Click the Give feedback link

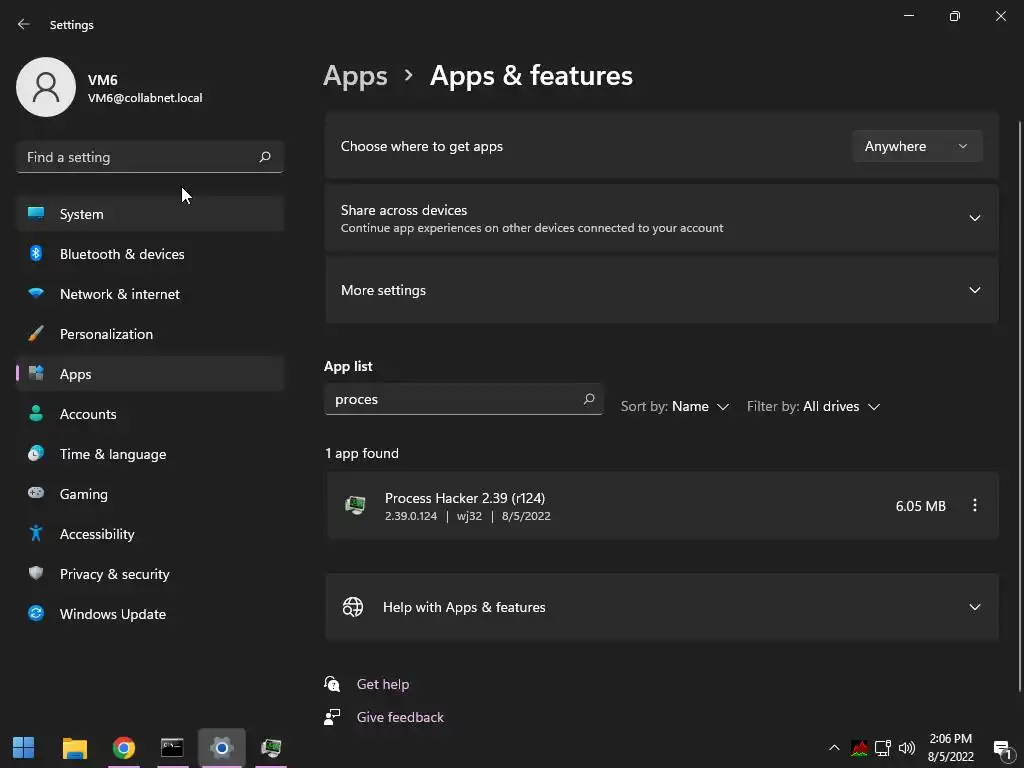tap(400, 717)
